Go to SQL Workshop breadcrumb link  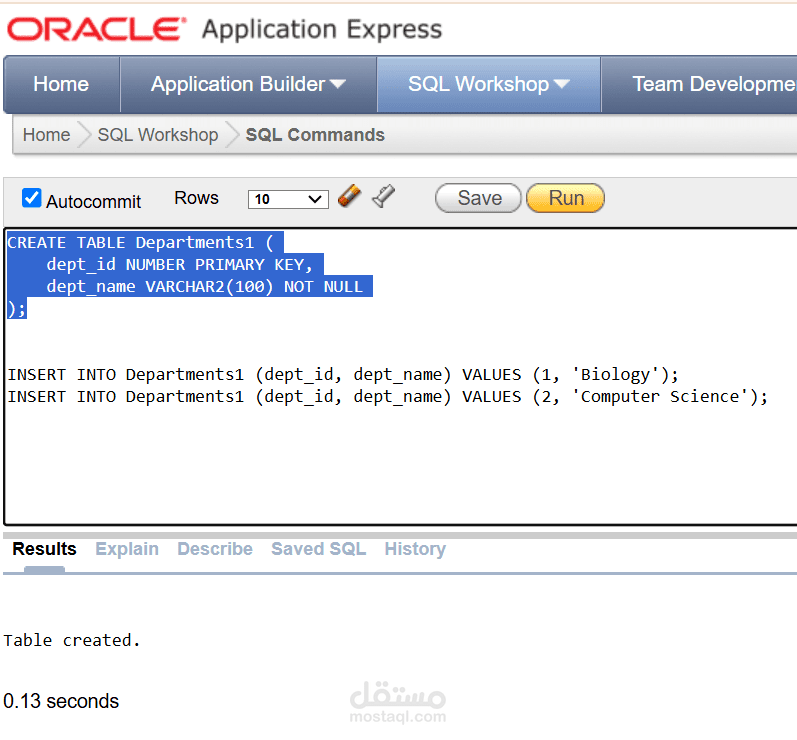(158, 135)
